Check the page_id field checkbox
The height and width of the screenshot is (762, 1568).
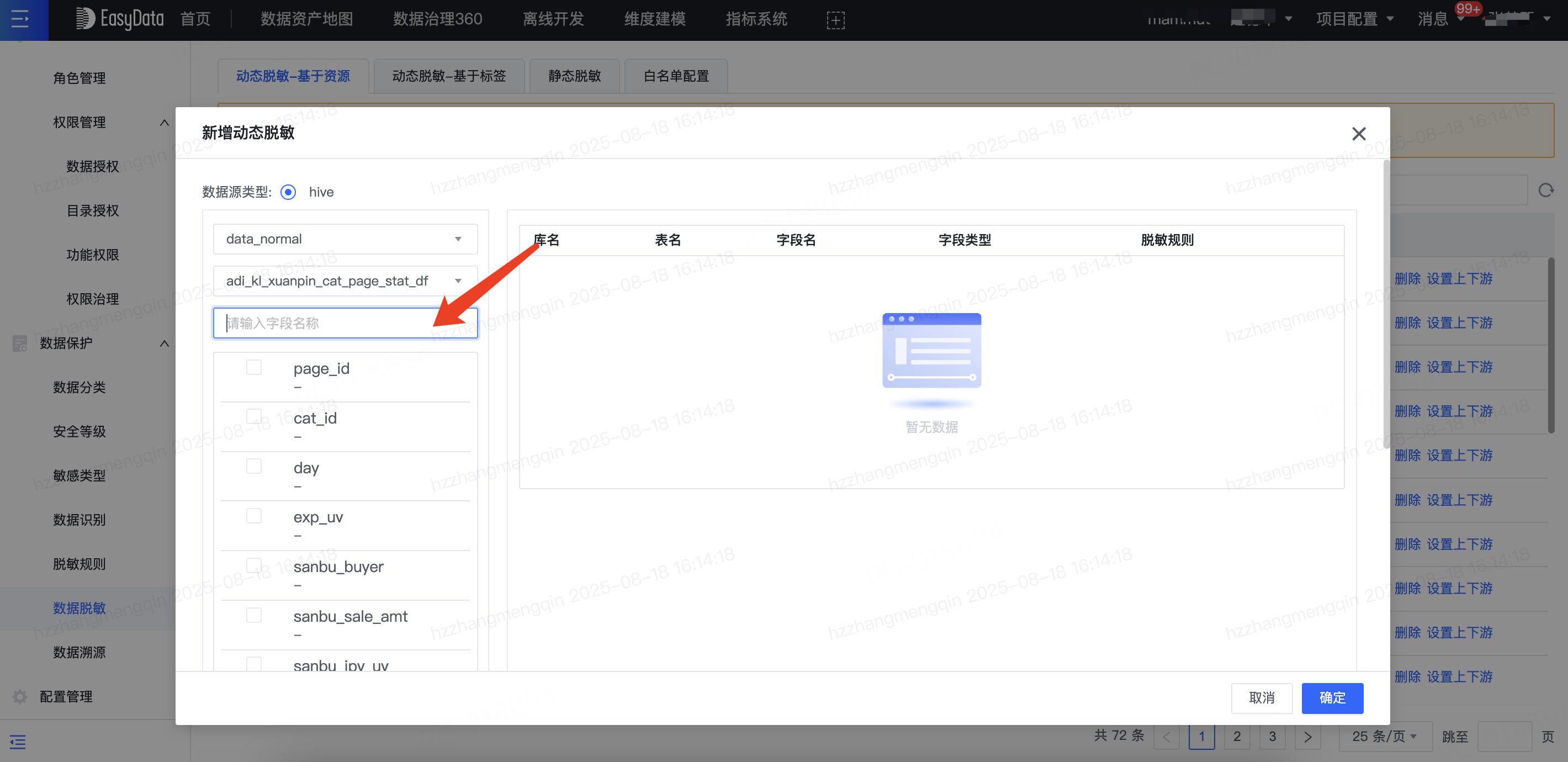254,368
